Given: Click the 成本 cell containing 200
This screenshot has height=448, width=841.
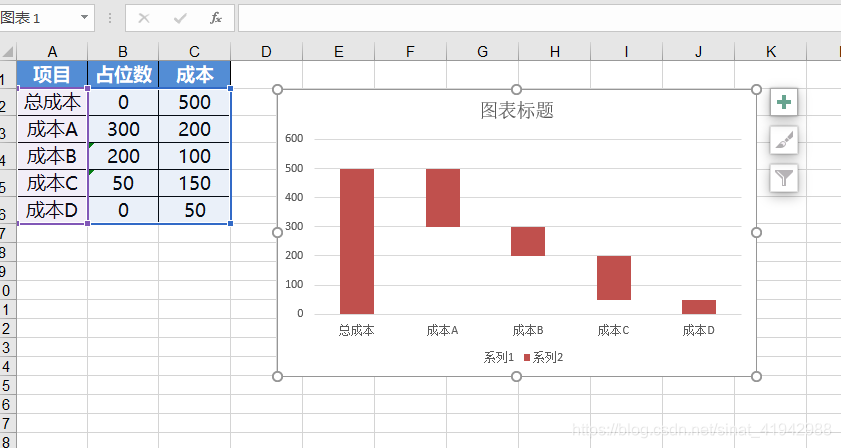Looking at the screenshot, I should (x=194, y=129).
